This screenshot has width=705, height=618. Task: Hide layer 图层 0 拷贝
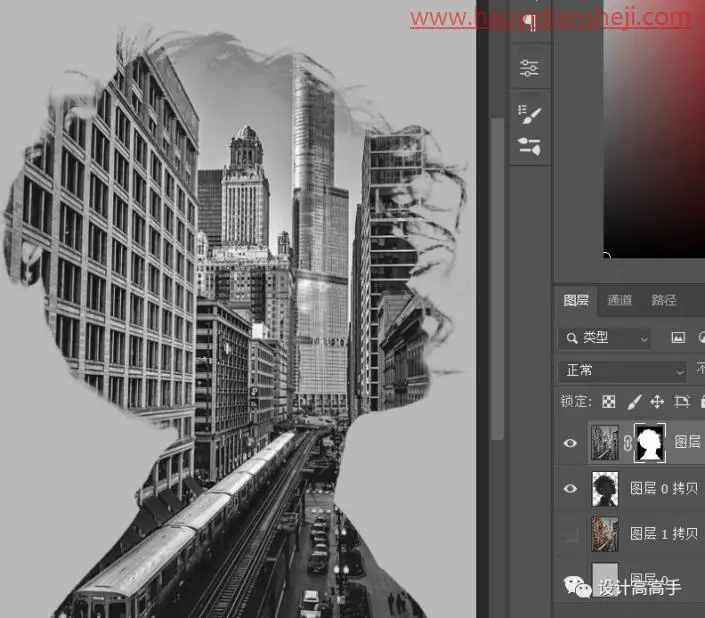tap(570, 489)
